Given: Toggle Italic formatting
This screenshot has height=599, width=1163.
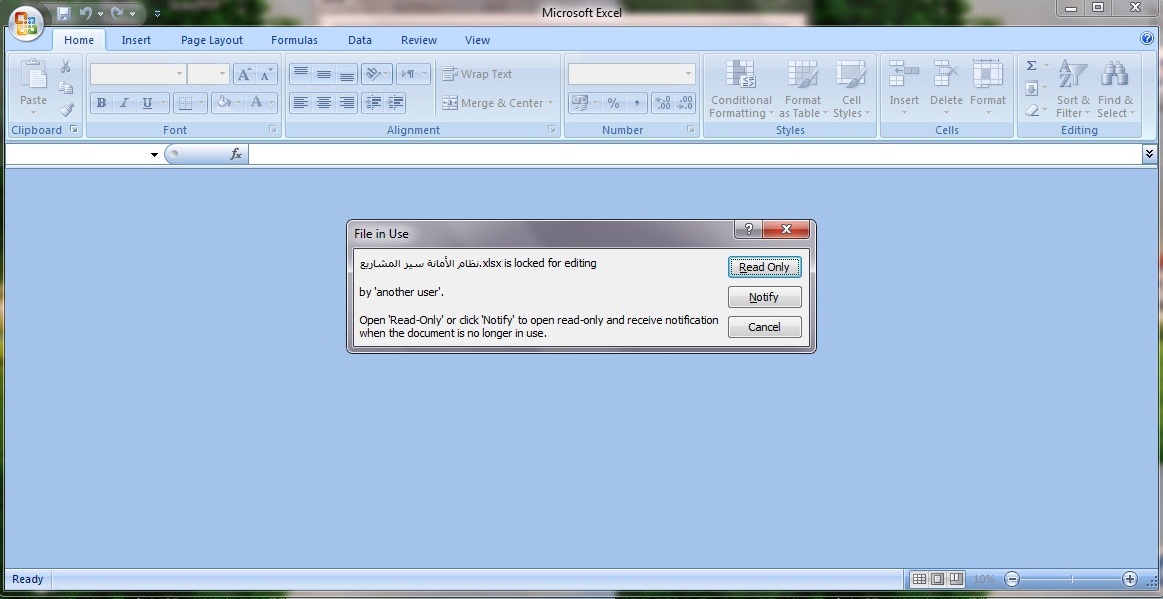Looking at the screenshot, I should coord(124,103).
